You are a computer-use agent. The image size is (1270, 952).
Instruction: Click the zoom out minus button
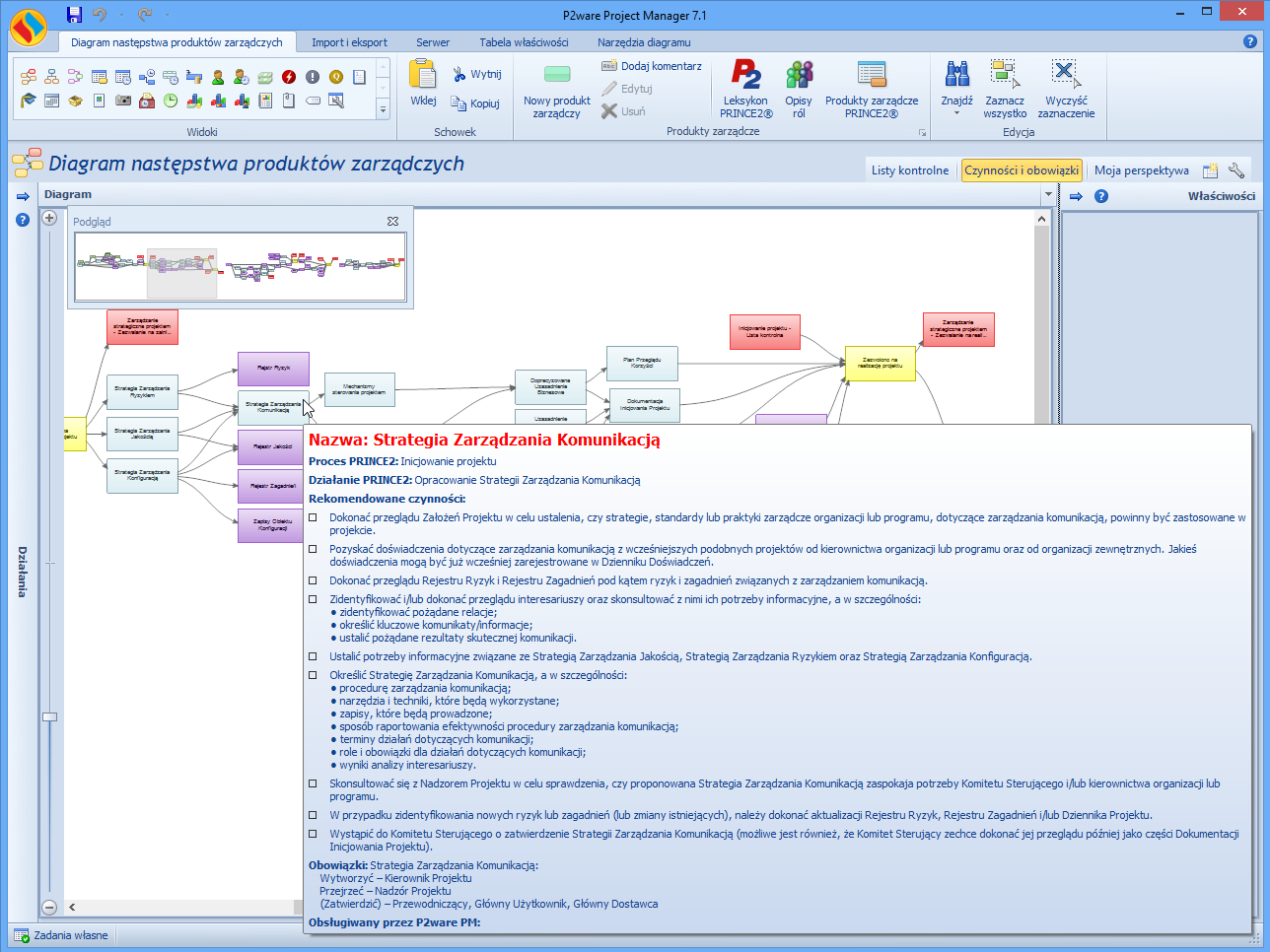click(x=49, y=907)
